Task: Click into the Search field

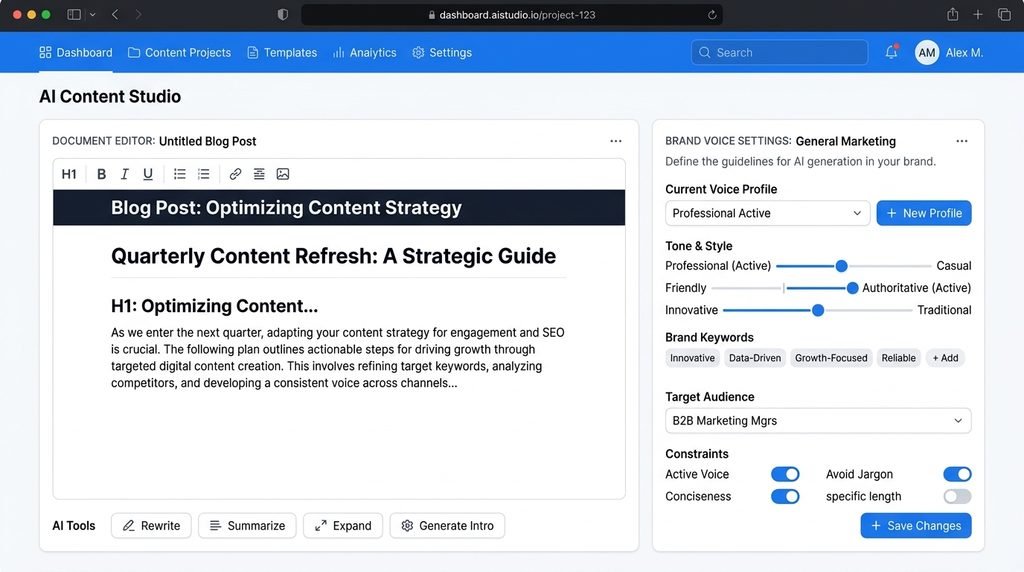Action: coord(780,52)
